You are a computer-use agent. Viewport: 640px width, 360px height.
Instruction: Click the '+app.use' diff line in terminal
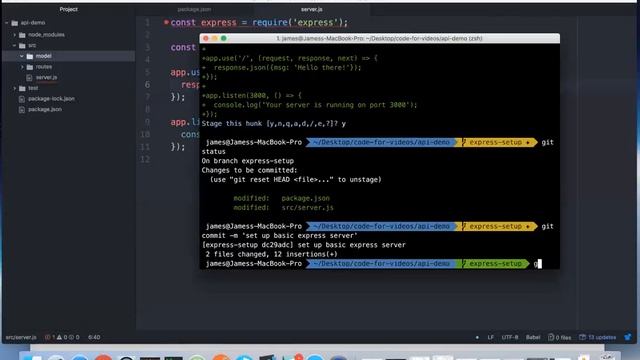[x=289, y=58]
